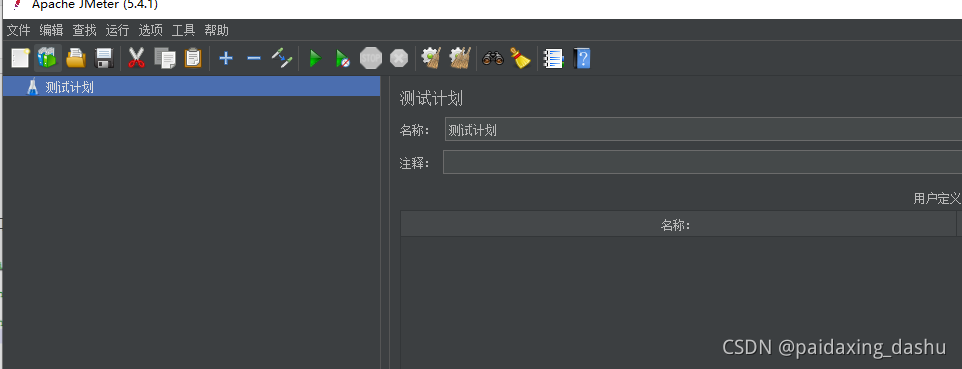Open the 编辑 menu

[51, 30]
